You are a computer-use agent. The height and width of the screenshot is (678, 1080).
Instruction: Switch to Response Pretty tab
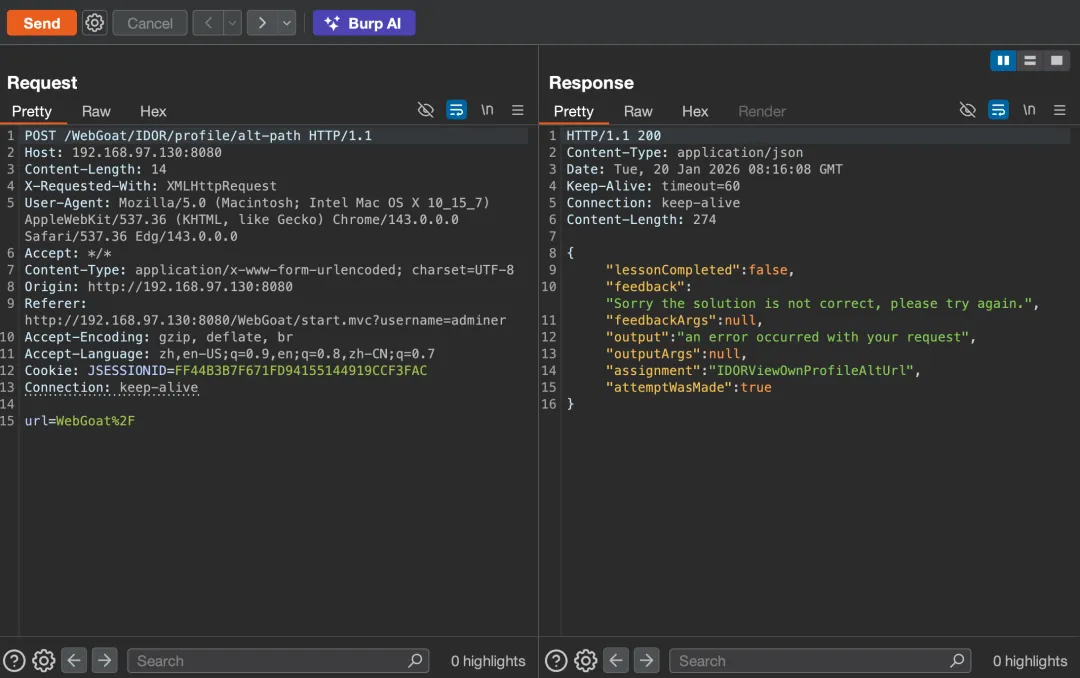[574, 111]
